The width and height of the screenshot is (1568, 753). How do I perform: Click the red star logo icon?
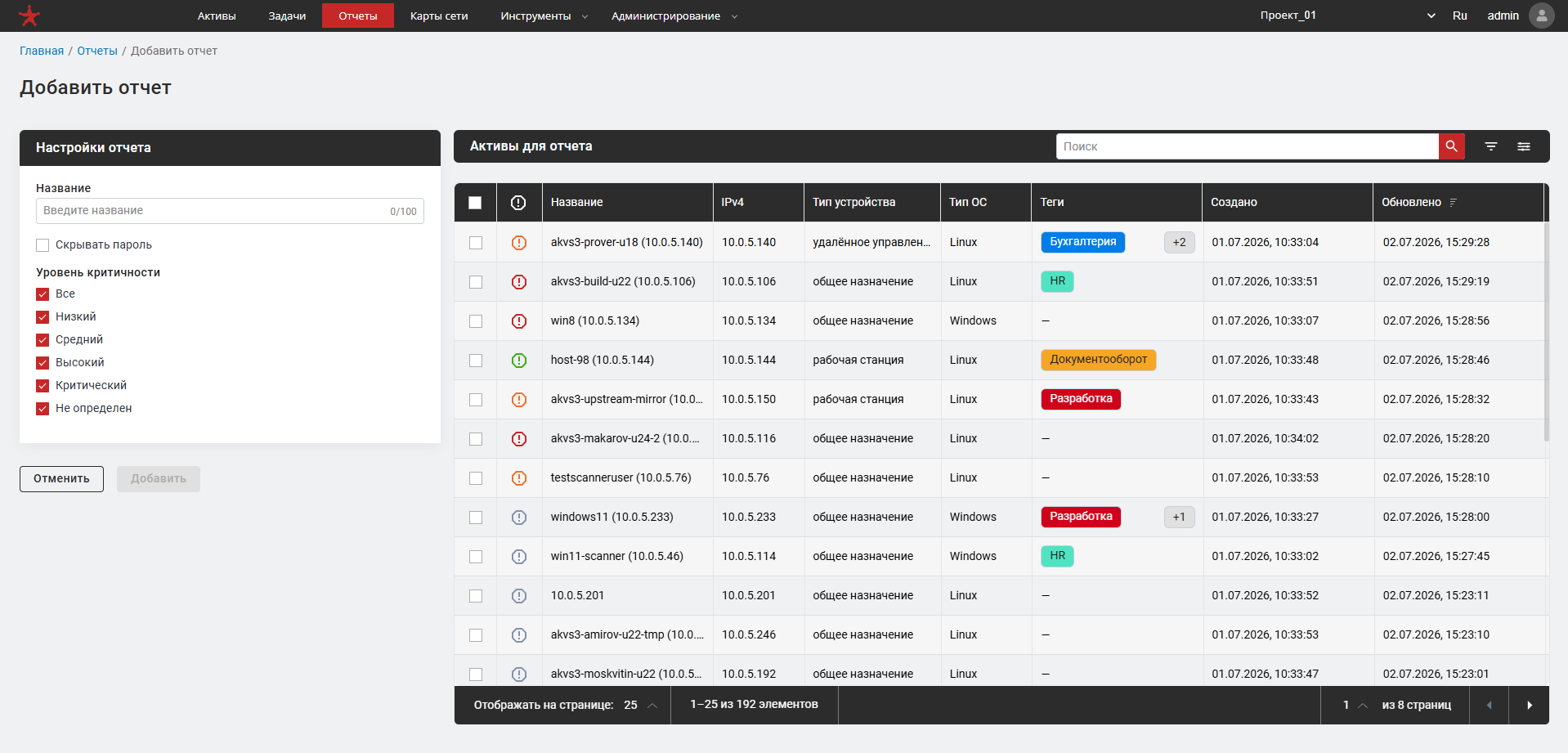(29, 16)
